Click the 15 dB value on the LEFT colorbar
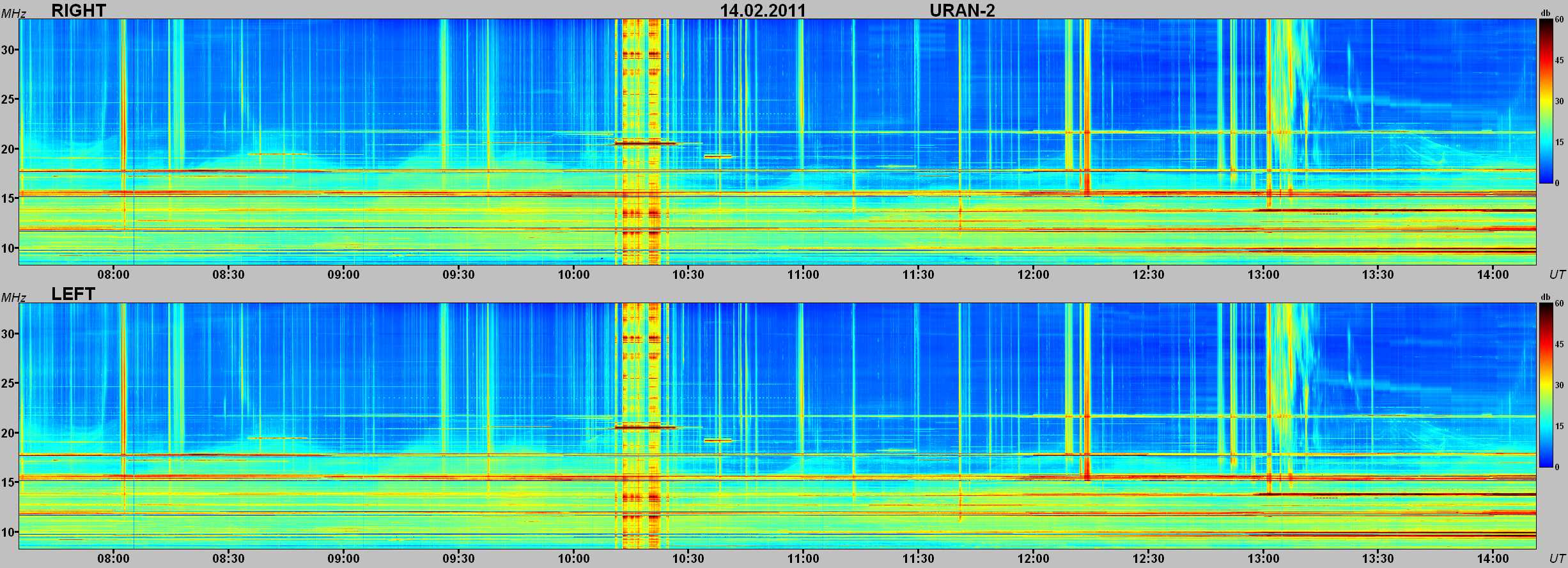 pyautogui.click(x=1559, y=427)
